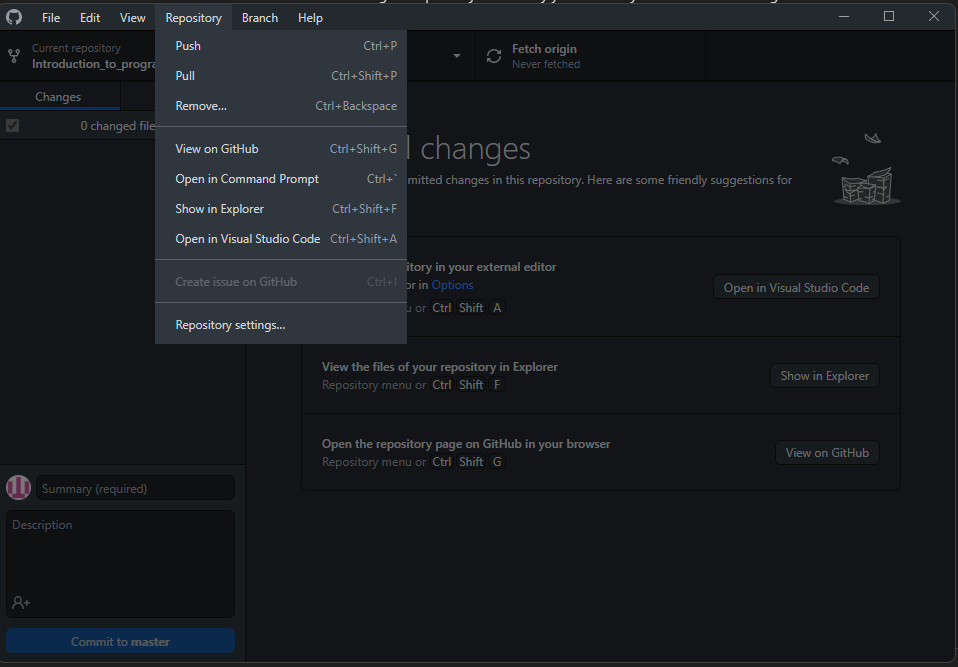Focus the Summary (required) input field

135,488
